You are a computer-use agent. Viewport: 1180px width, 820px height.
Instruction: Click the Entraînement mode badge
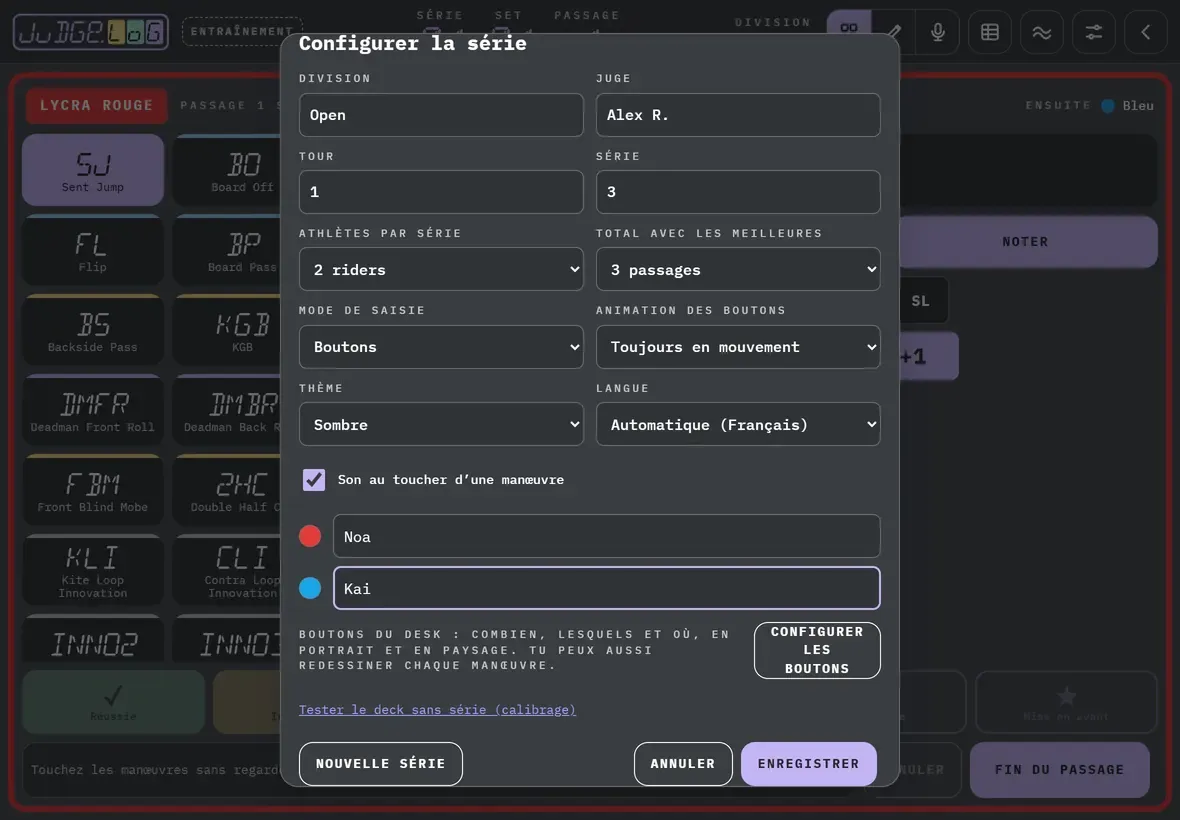[x=242, y=32]
